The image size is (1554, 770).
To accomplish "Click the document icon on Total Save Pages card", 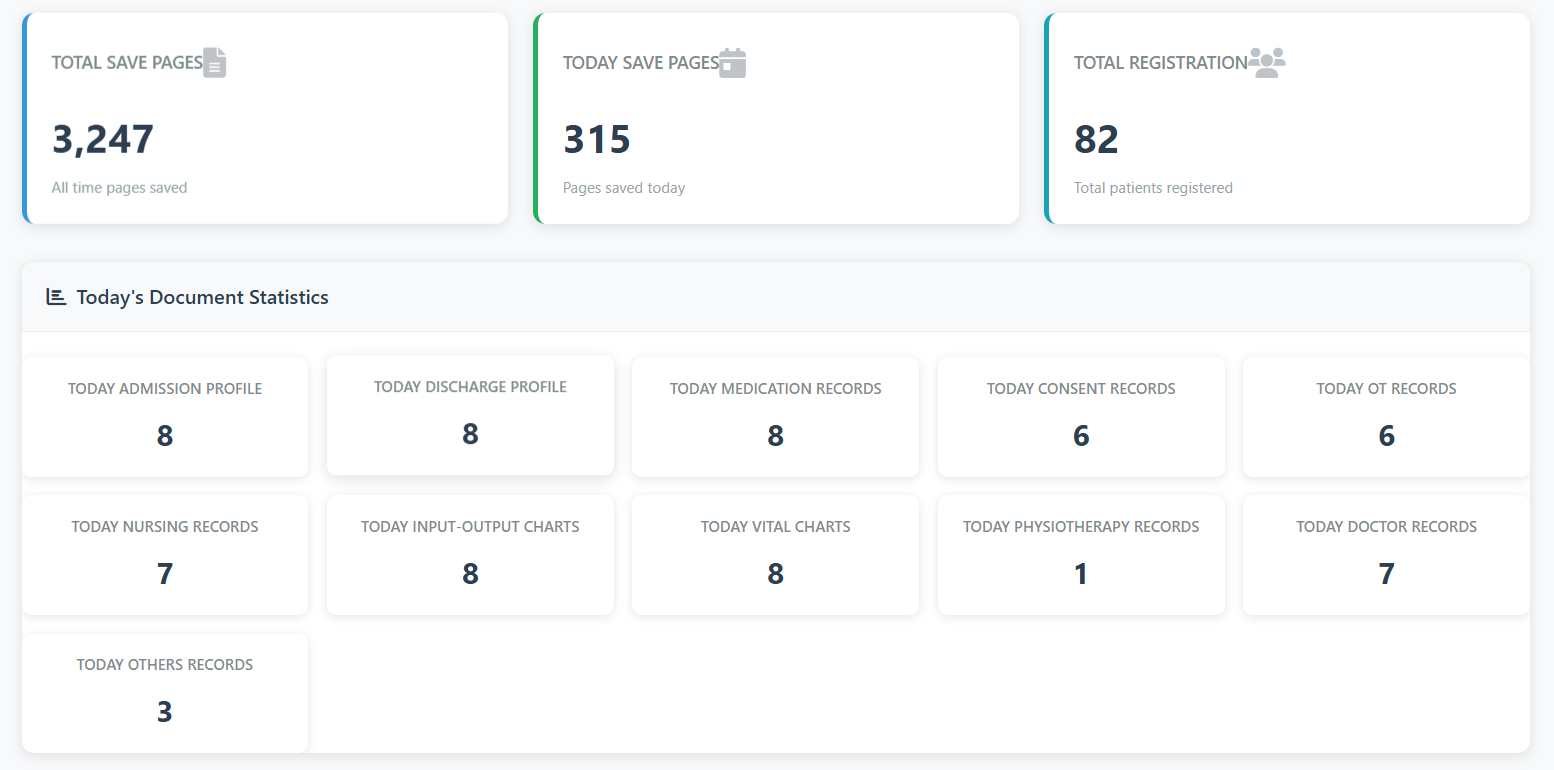I will 216,62.
